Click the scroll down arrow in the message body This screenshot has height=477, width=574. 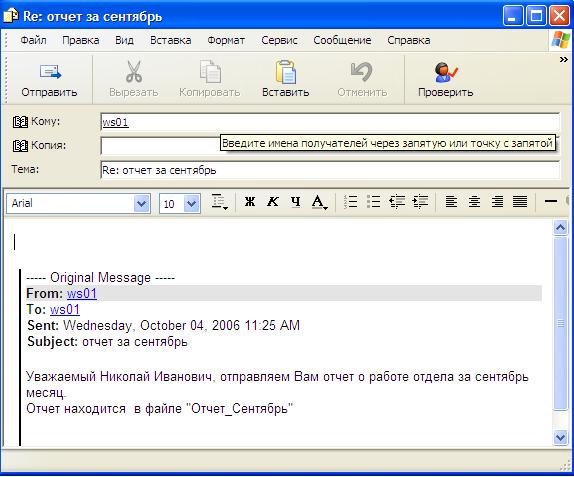click(560, 437)
